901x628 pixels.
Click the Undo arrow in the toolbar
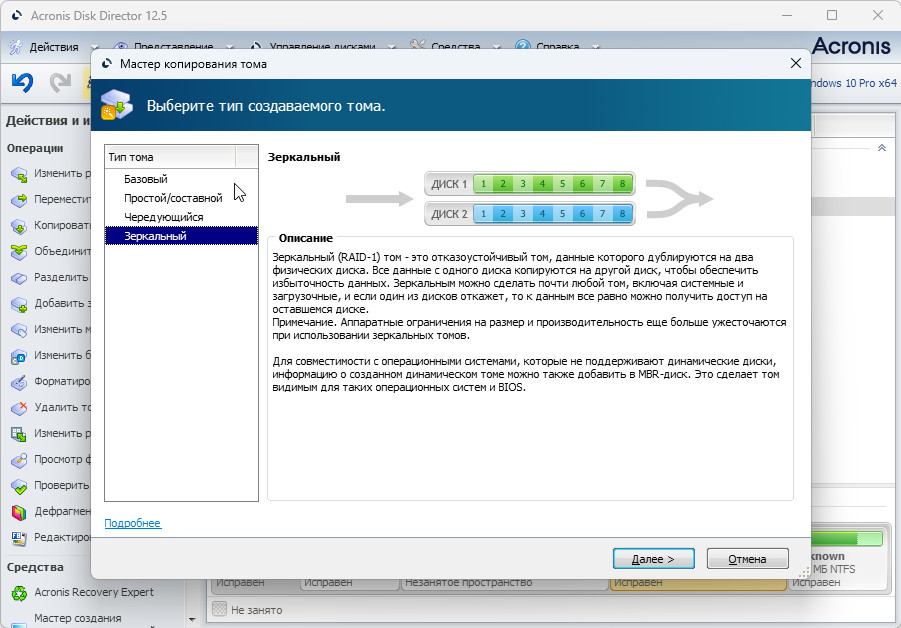click(x=22, y=83)
